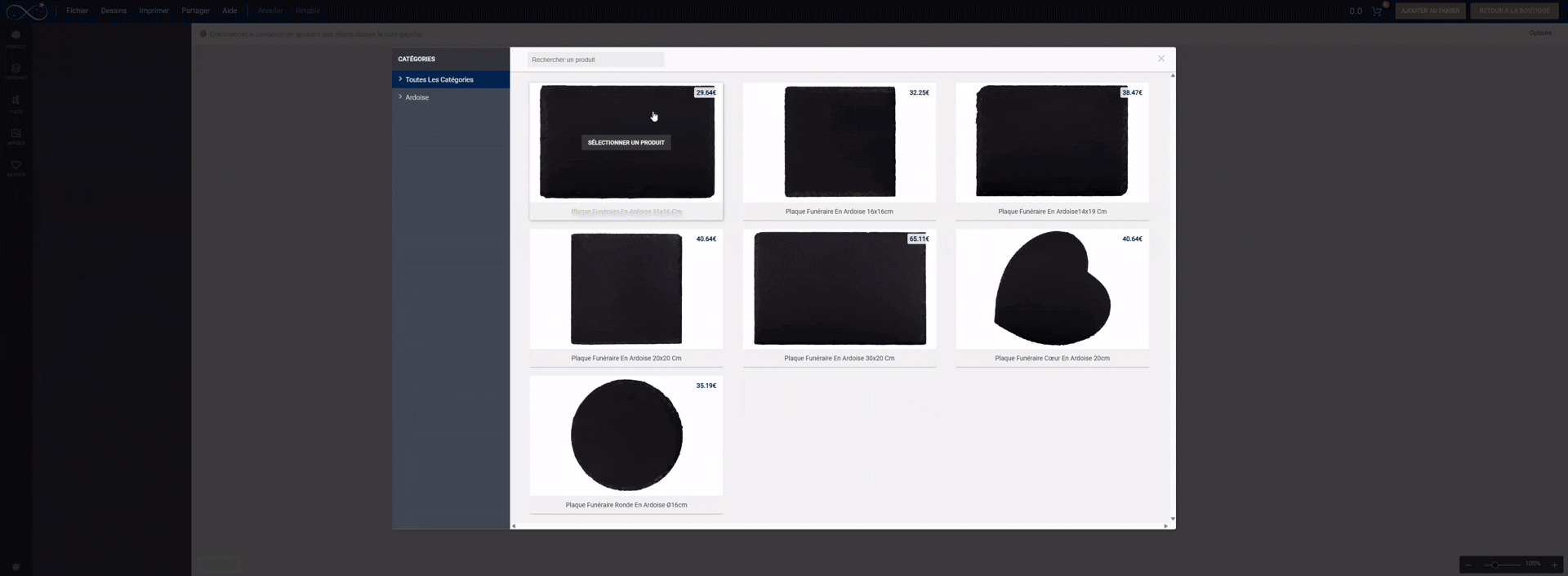Choose the round Ardoise Ø16cm plaque

(x=626, y=435)
